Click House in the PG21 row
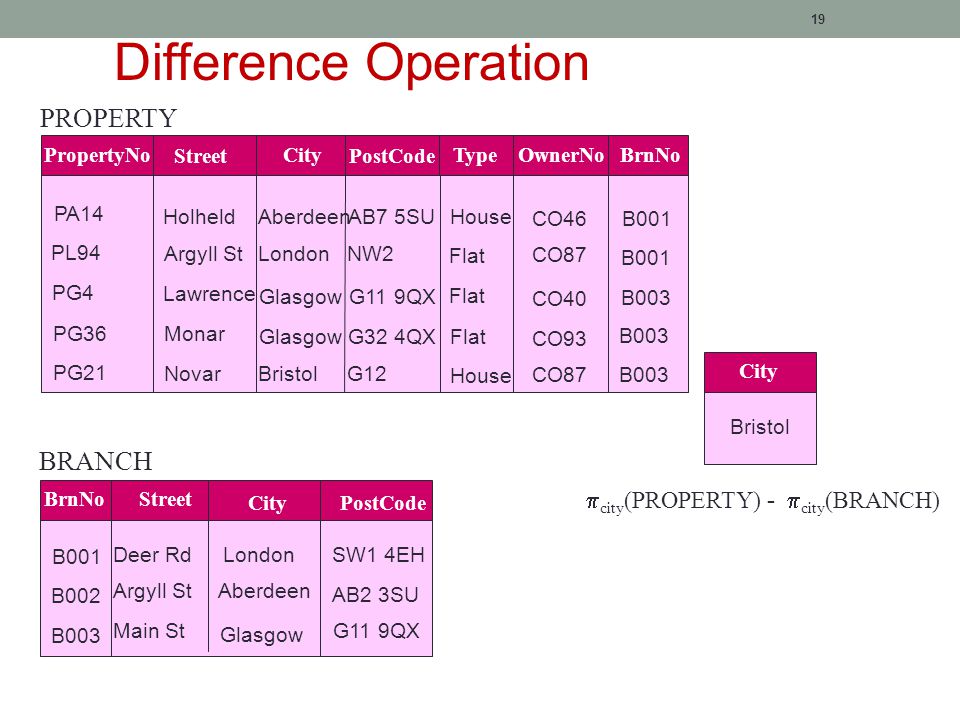The image size is (960, 720). [x=481, y=375]
